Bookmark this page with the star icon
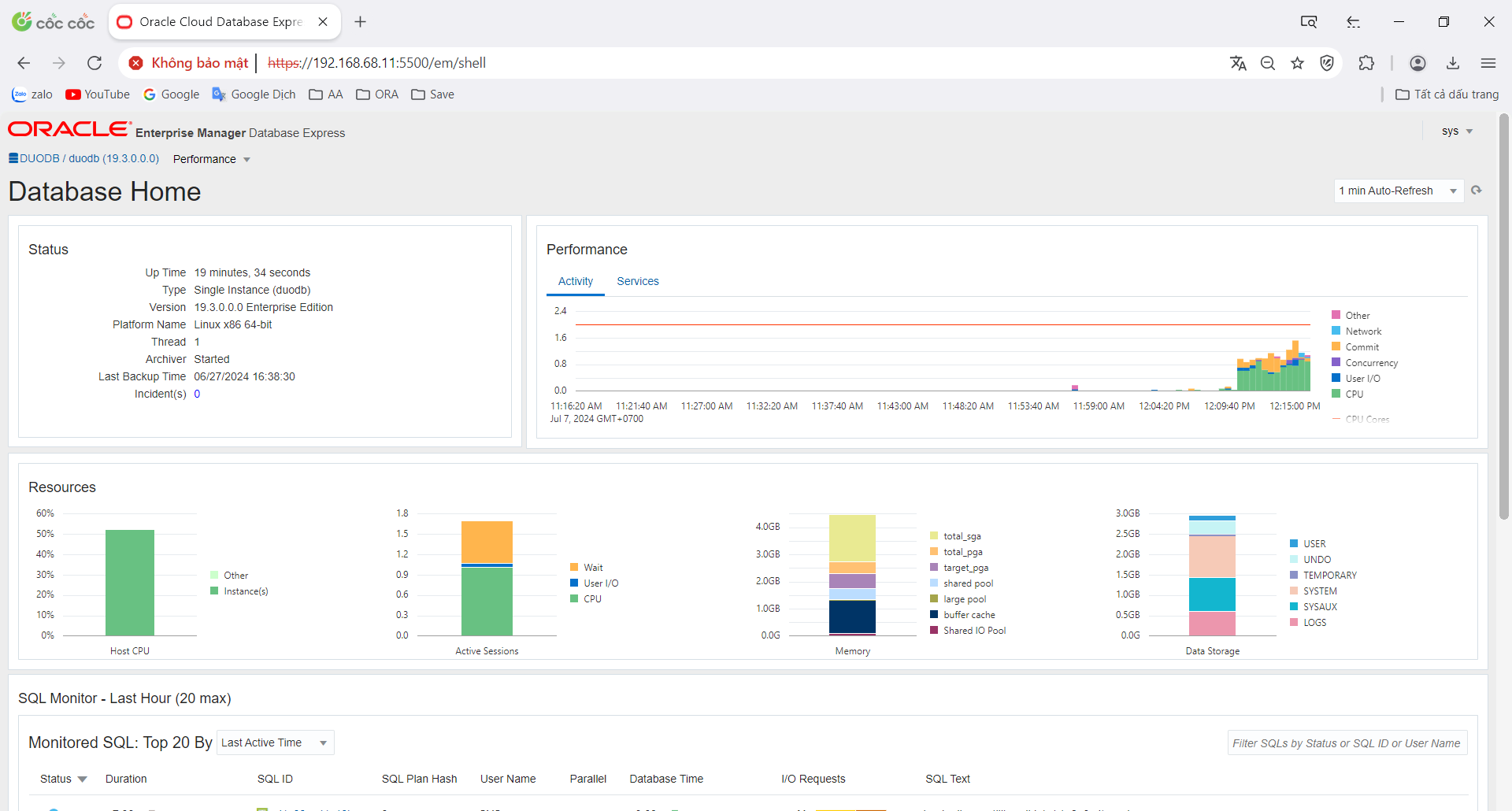Screen dimensions: 1512x811 click(x=1297, y=63)
